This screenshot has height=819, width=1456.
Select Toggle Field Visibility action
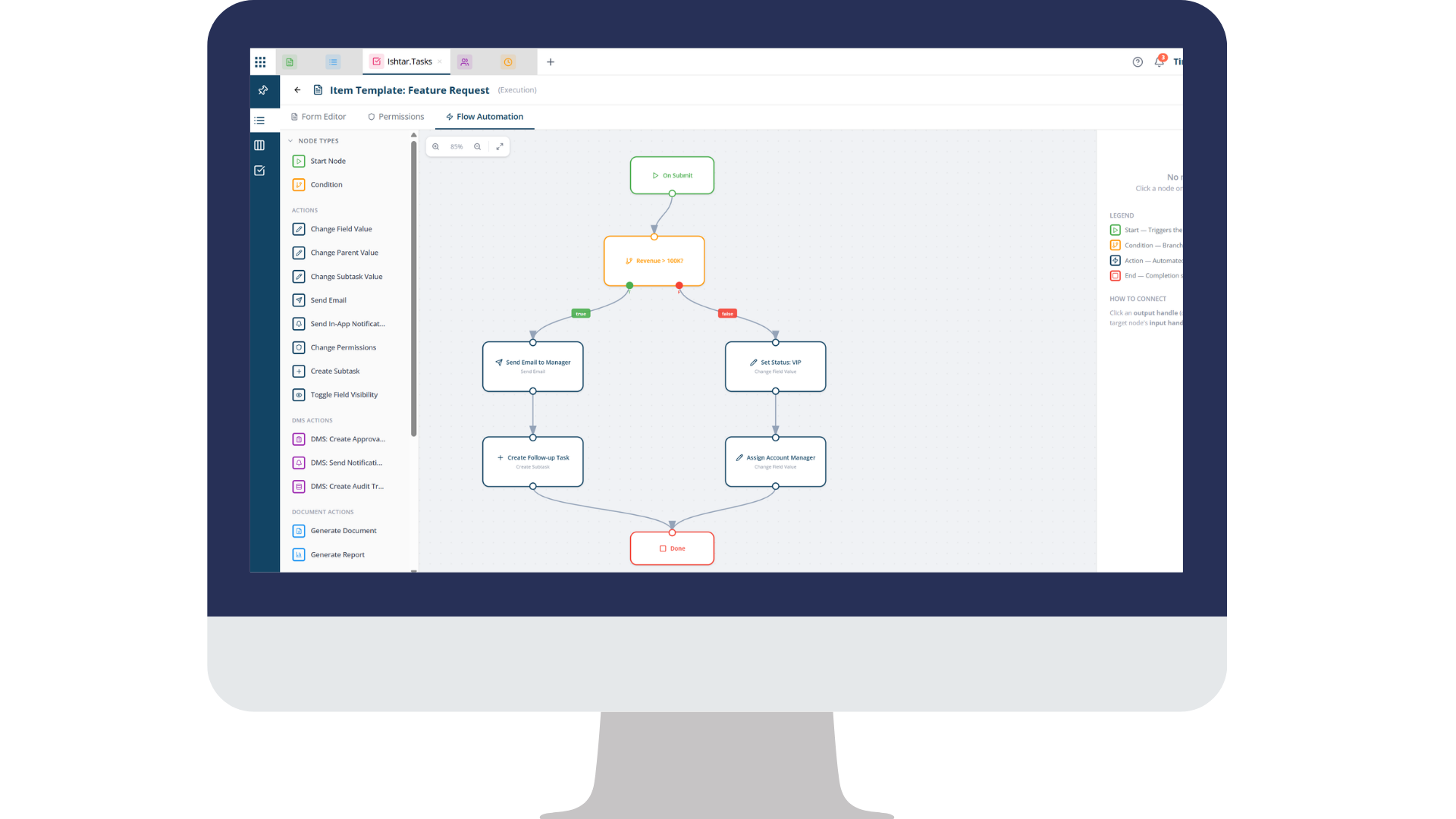point(344,395)
